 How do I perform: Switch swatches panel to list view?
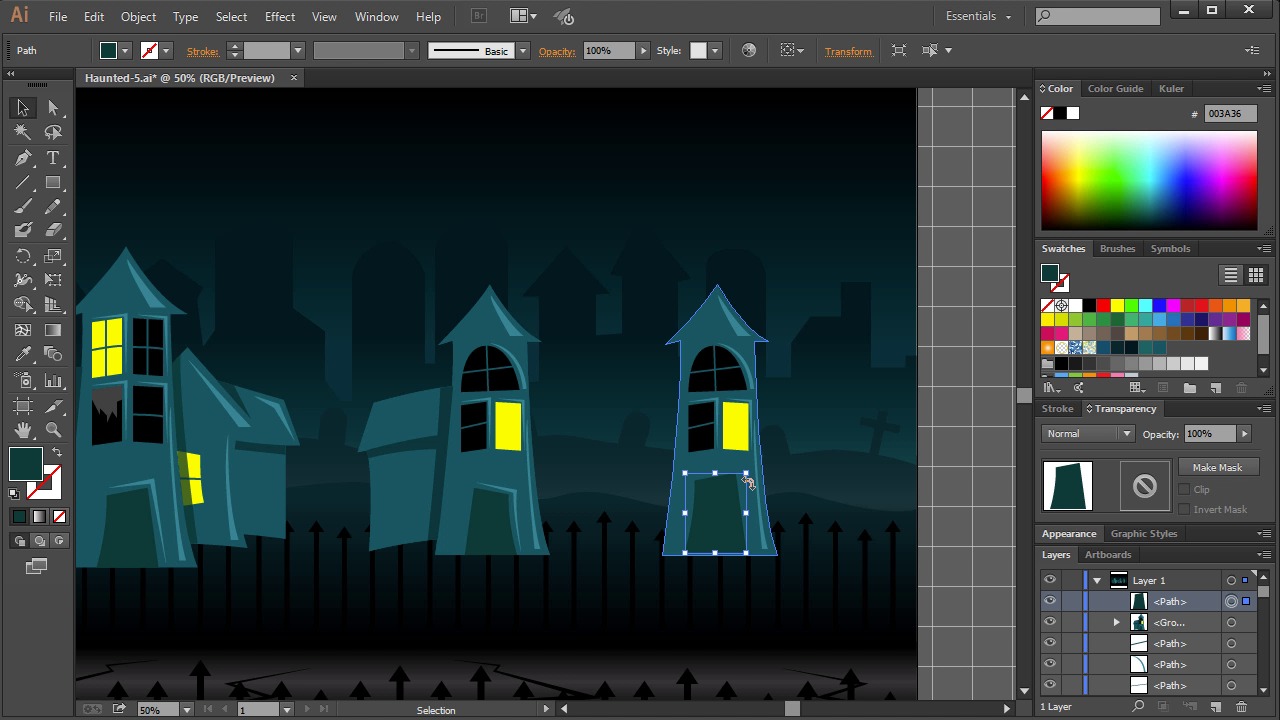pyautogui.click(x=1230, y=275)
